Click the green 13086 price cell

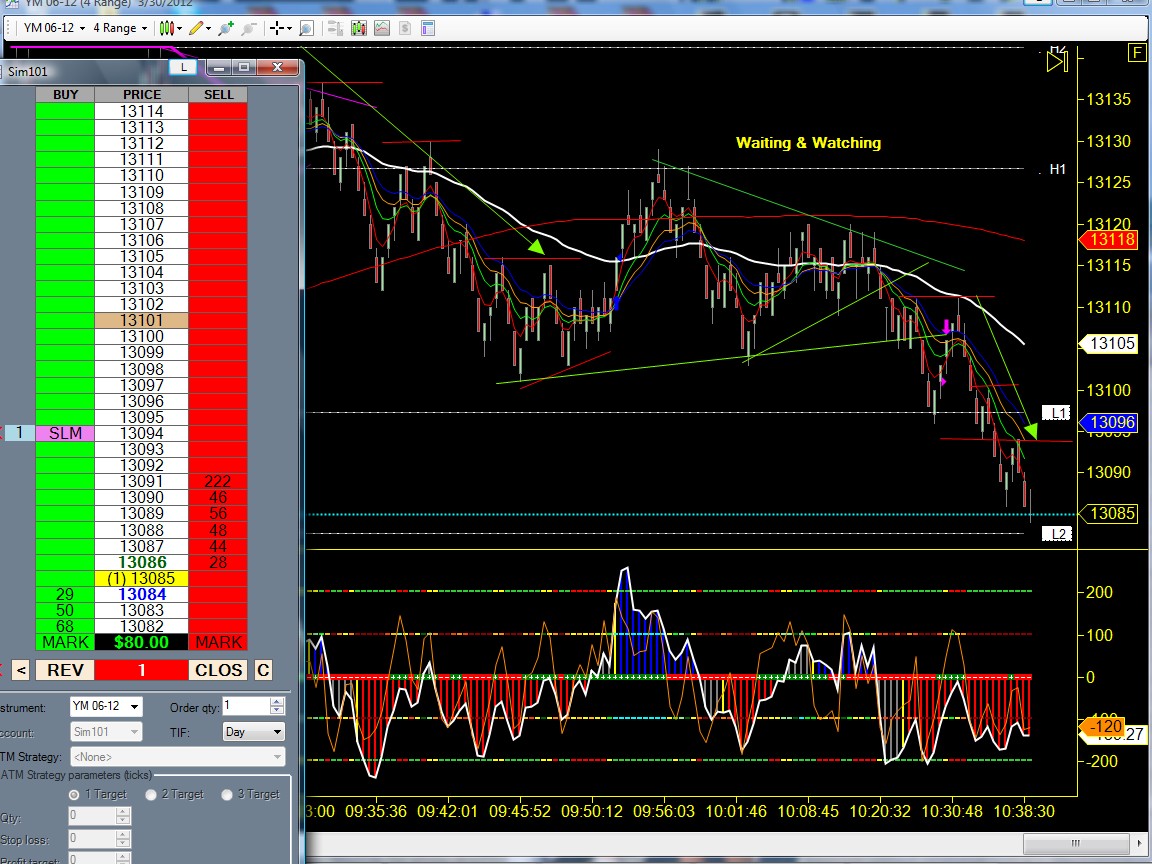click(142, 562)
